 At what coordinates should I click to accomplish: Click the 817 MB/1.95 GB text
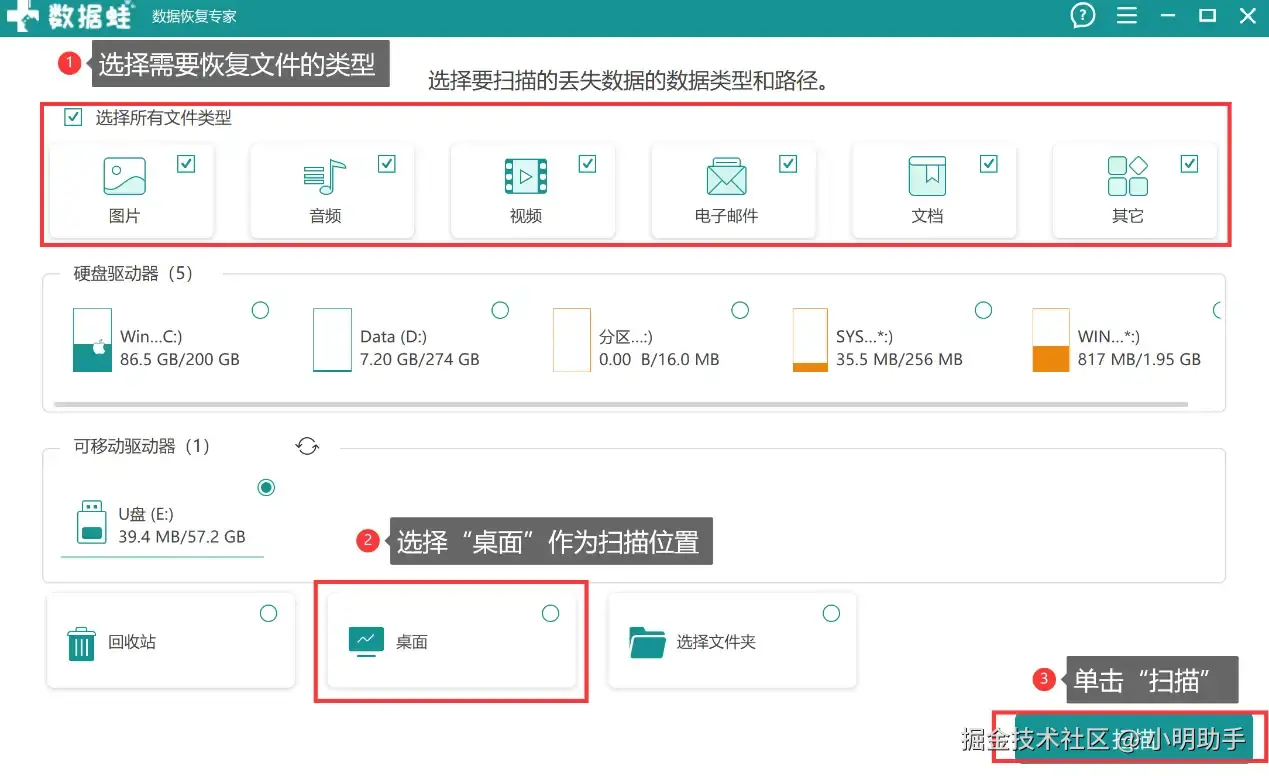pos(1139,359)
